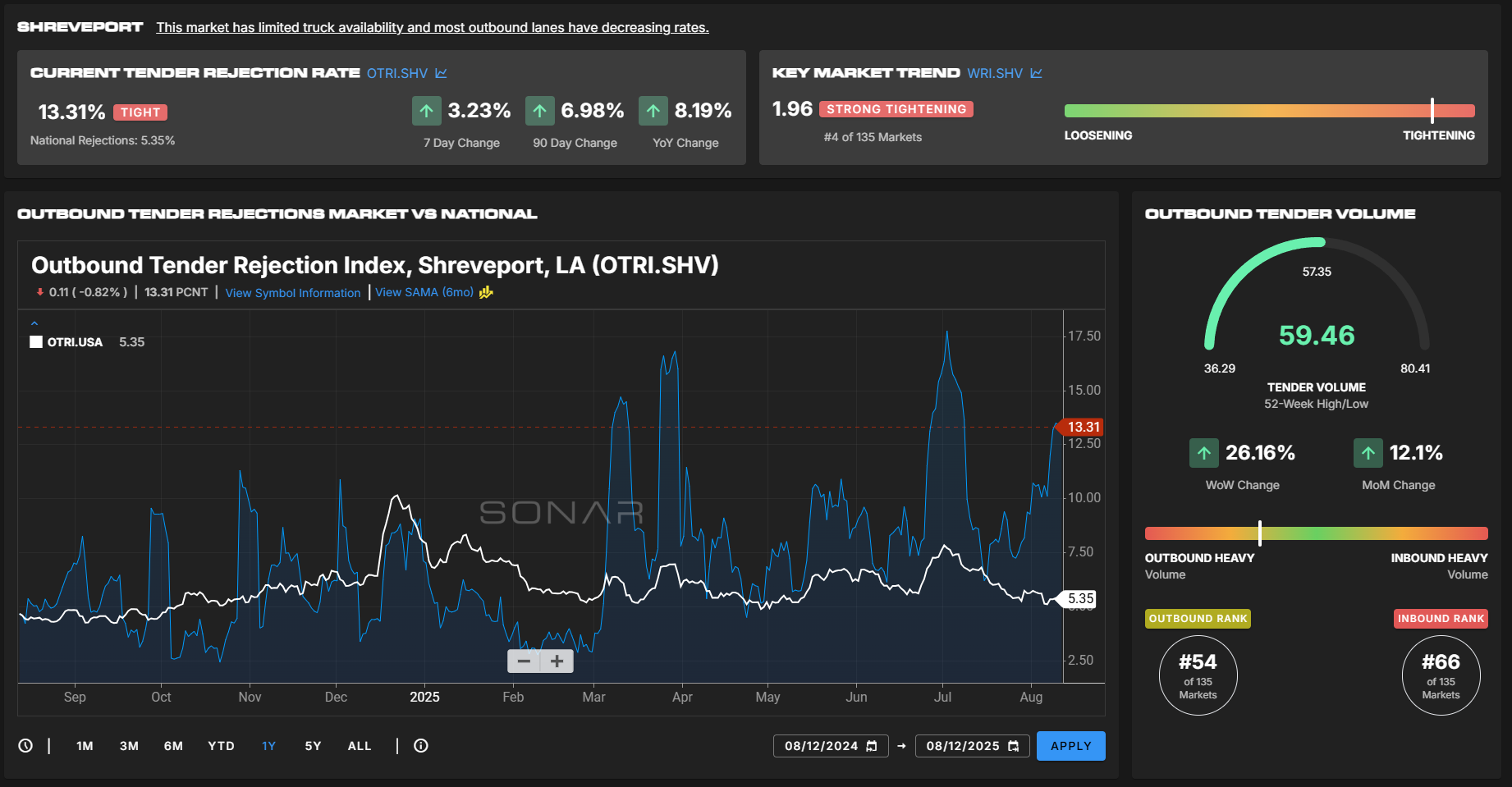Image resolution: width=1512 pixels, height=787 pixels.
Task: Click the 57.35 gauge marker value
Action: 1317,272
